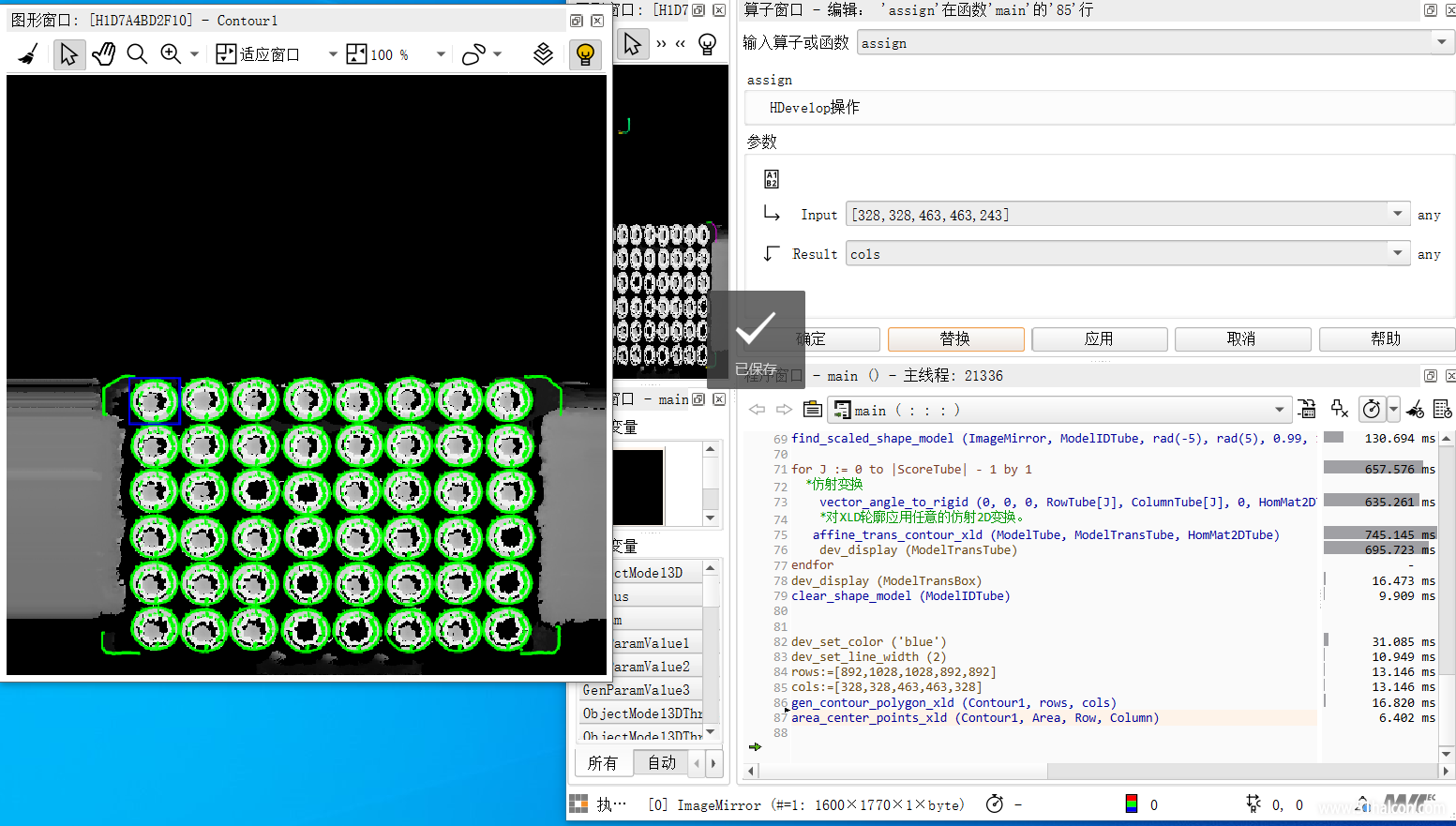1456x826 pixels.
Task: Open the zoom-in tool dropdown arrow
Action: point(194,54)
